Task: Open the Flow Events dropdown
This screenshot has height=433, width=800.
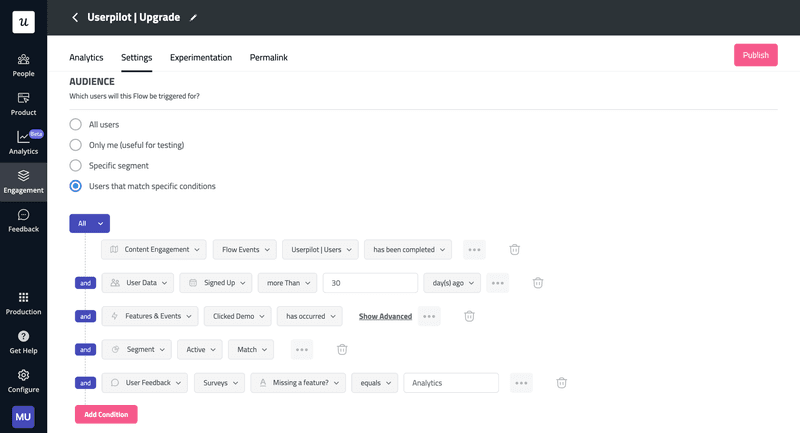Action: [243, 249]
